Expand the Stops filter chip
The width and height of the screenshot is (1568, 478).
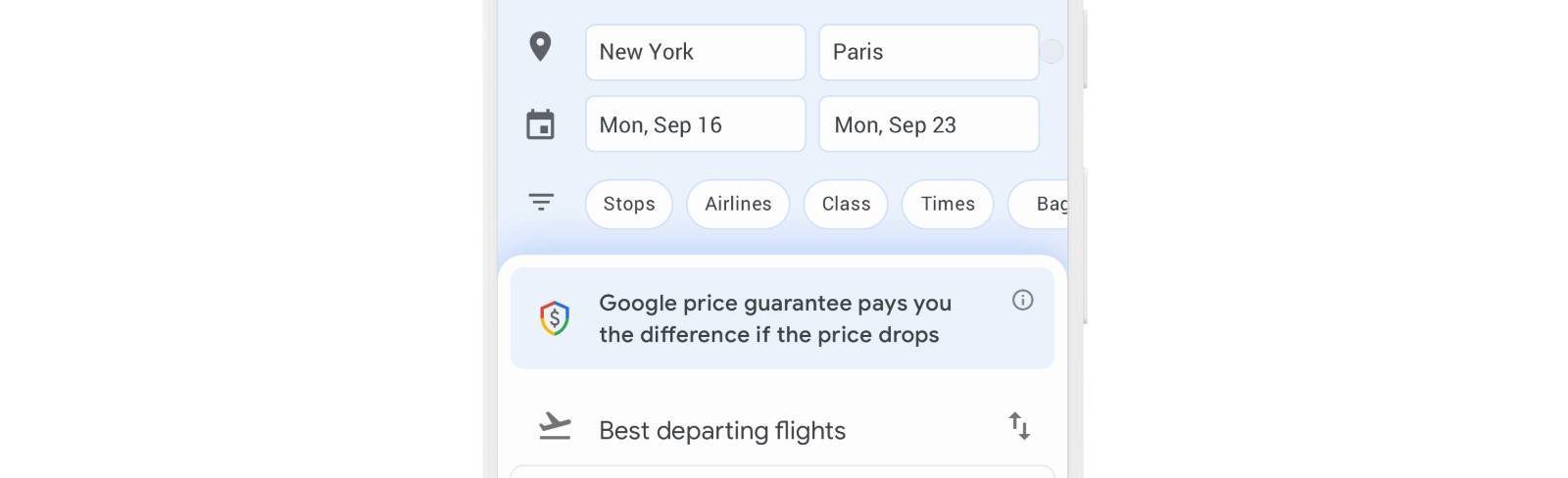coord(629,204)
